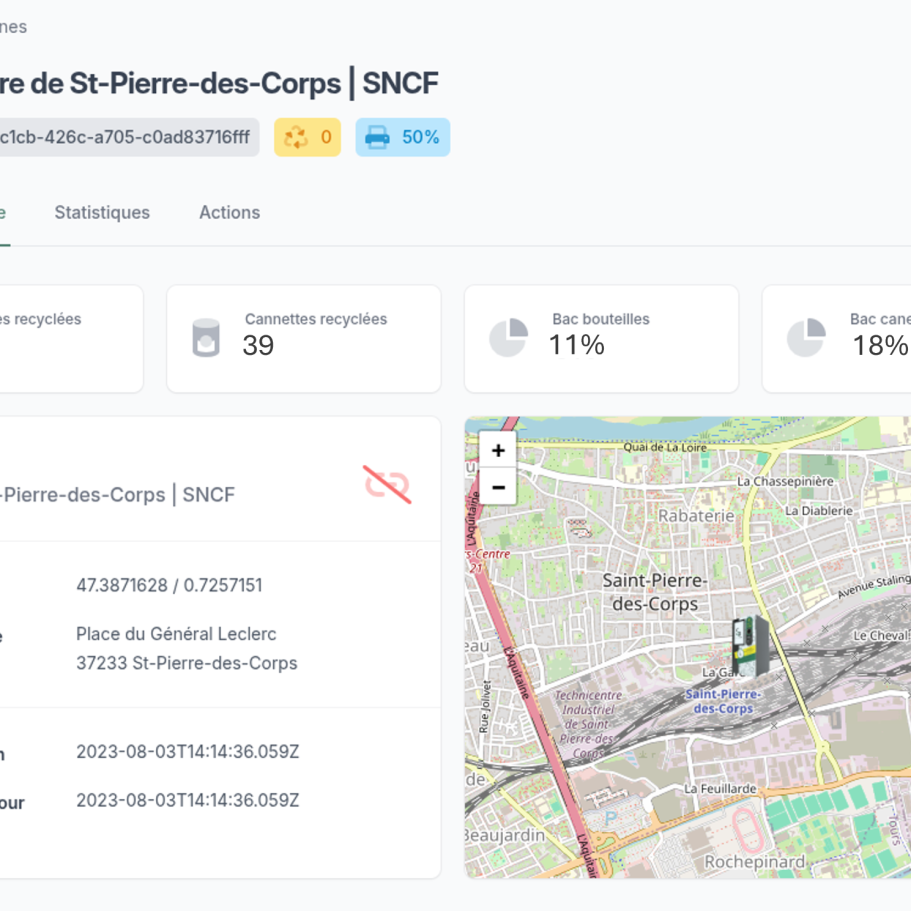The width and height of the screenshot is (911, 911).
Task: Click the Bac canettes pie chart icon
Action: click(806, 338)
